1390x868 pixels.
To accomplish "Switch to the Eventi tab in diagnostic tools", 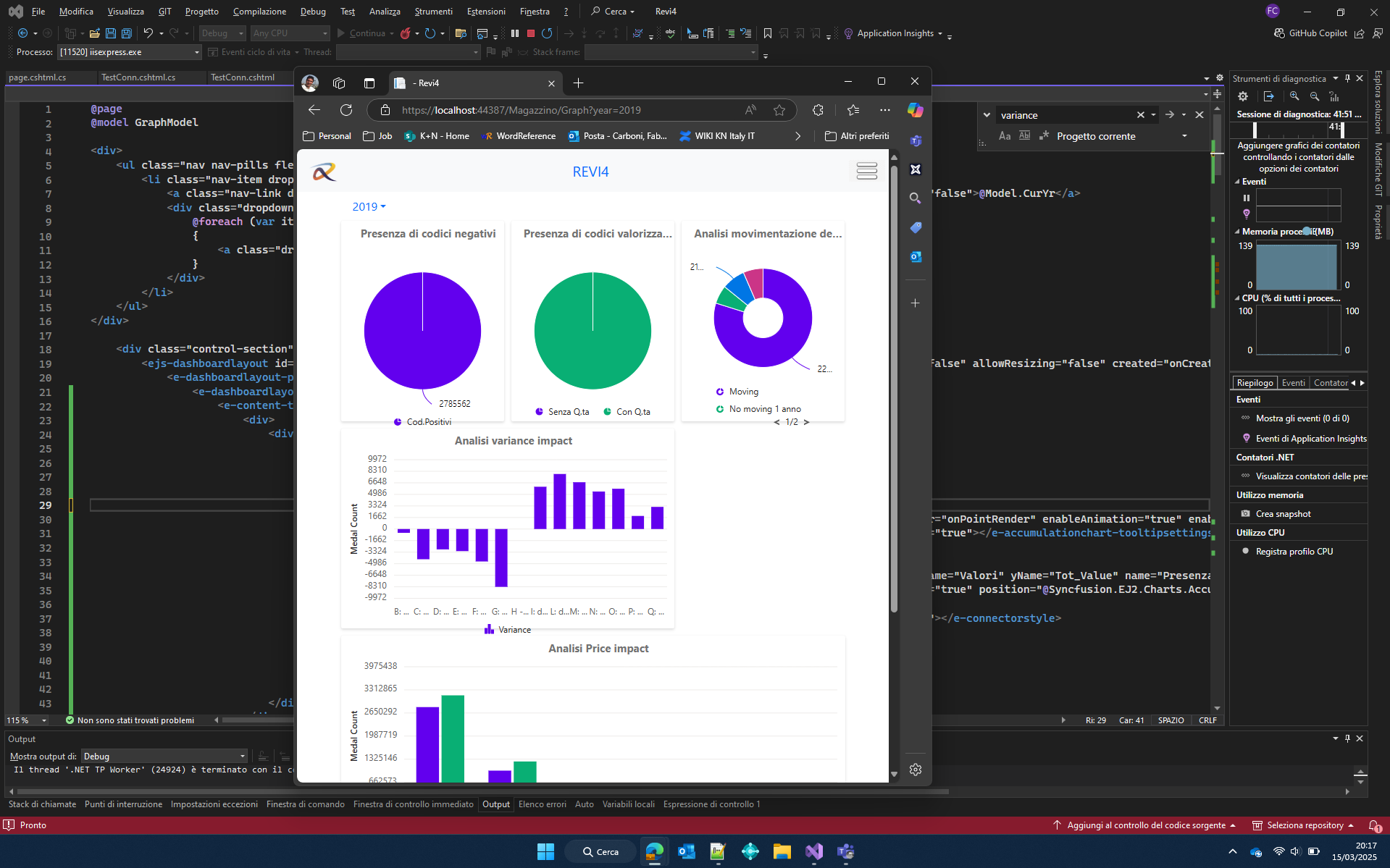I will (x=1294, y=382).
